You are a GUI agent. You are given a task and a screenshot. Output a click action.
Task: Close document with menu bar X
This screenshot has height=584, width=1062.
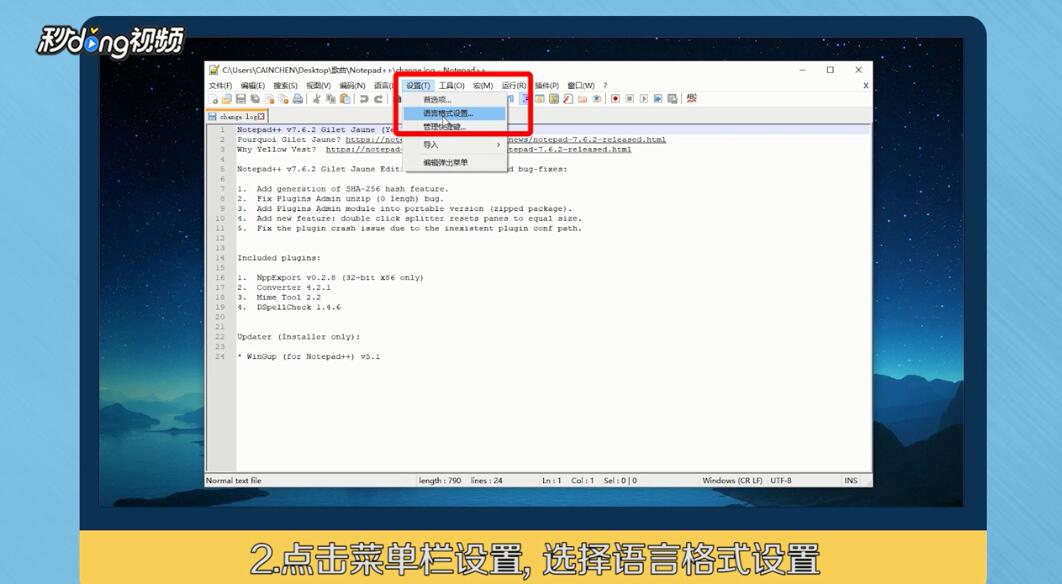point(866,85)
